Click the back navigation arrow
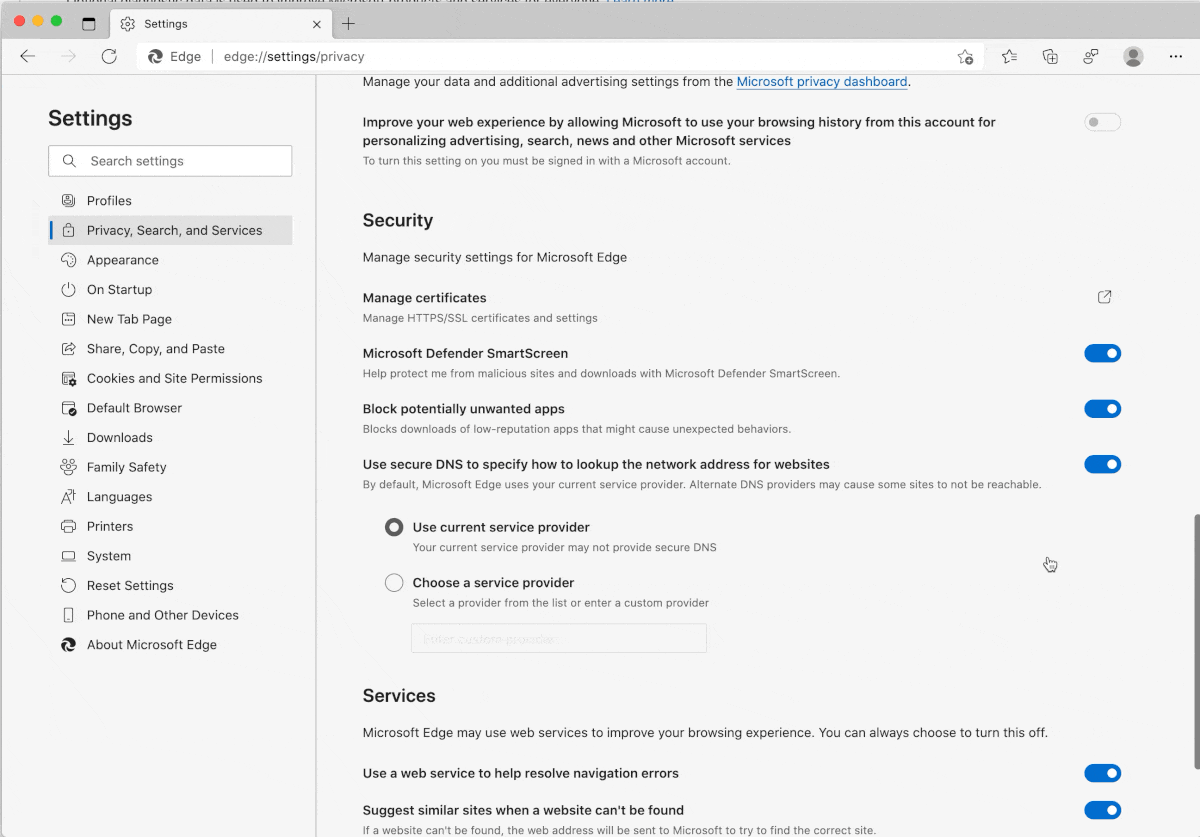 click(x=27, y=57)
